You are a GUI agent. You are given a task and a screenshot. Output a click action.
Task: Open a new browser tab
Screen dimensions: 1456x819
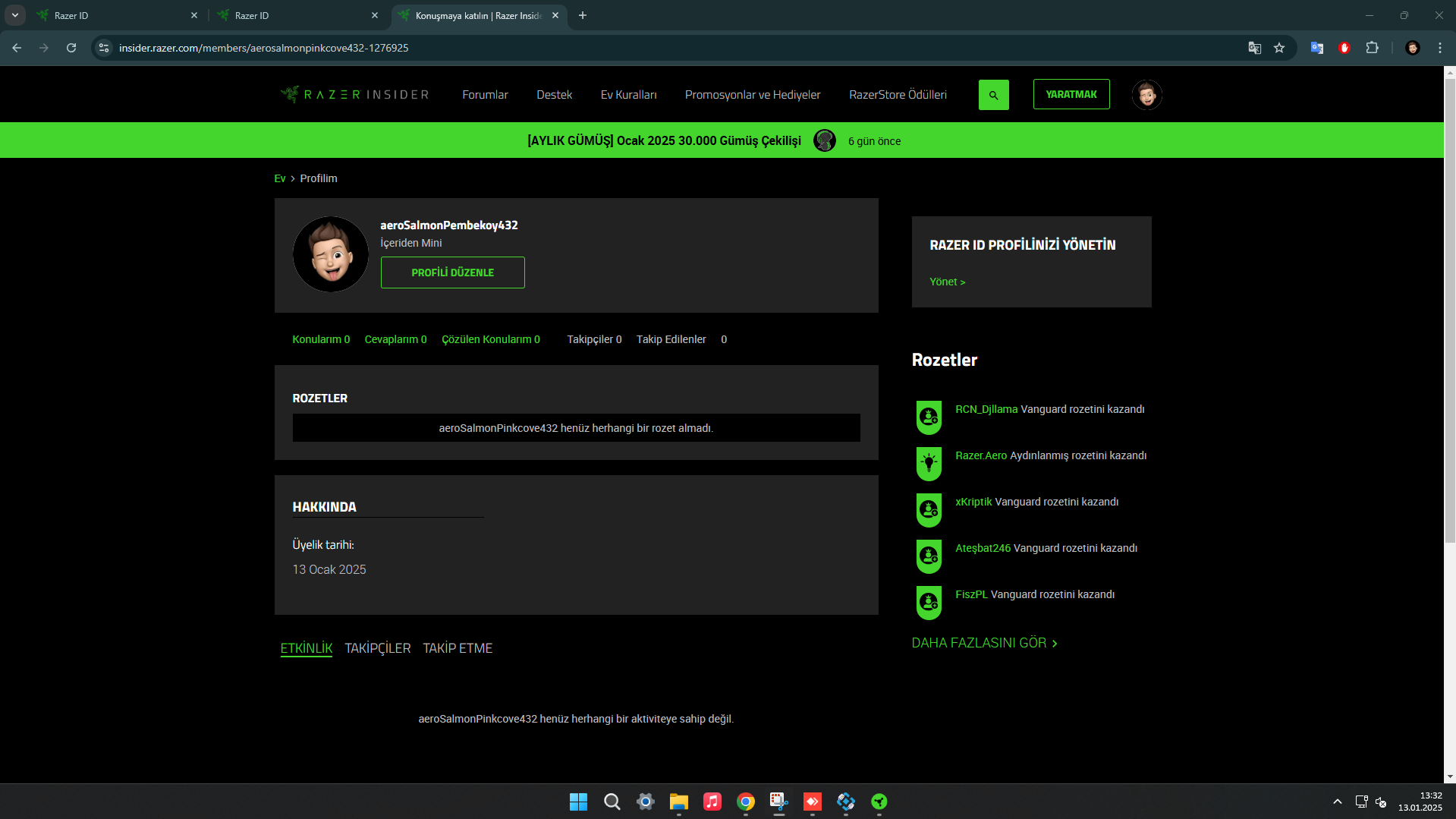[583, 15]
